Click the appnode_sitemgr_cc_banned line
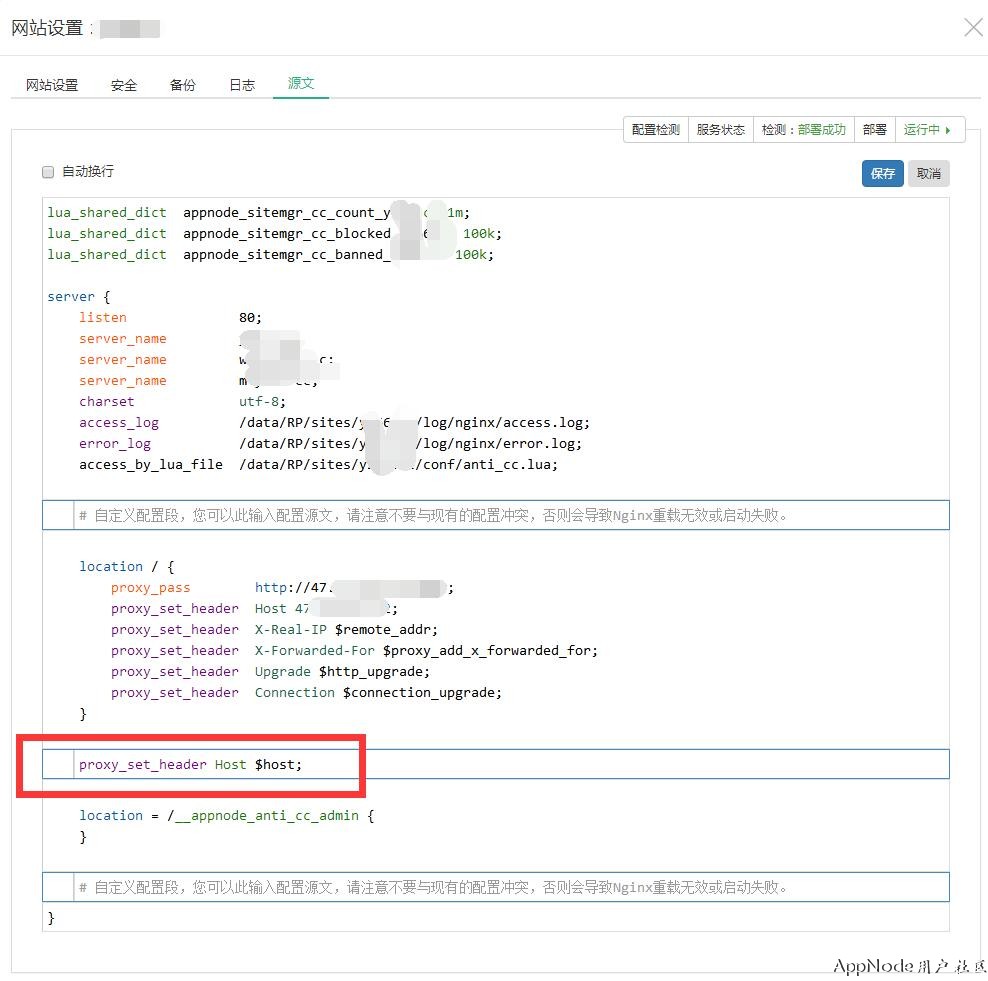 (270, 255)
